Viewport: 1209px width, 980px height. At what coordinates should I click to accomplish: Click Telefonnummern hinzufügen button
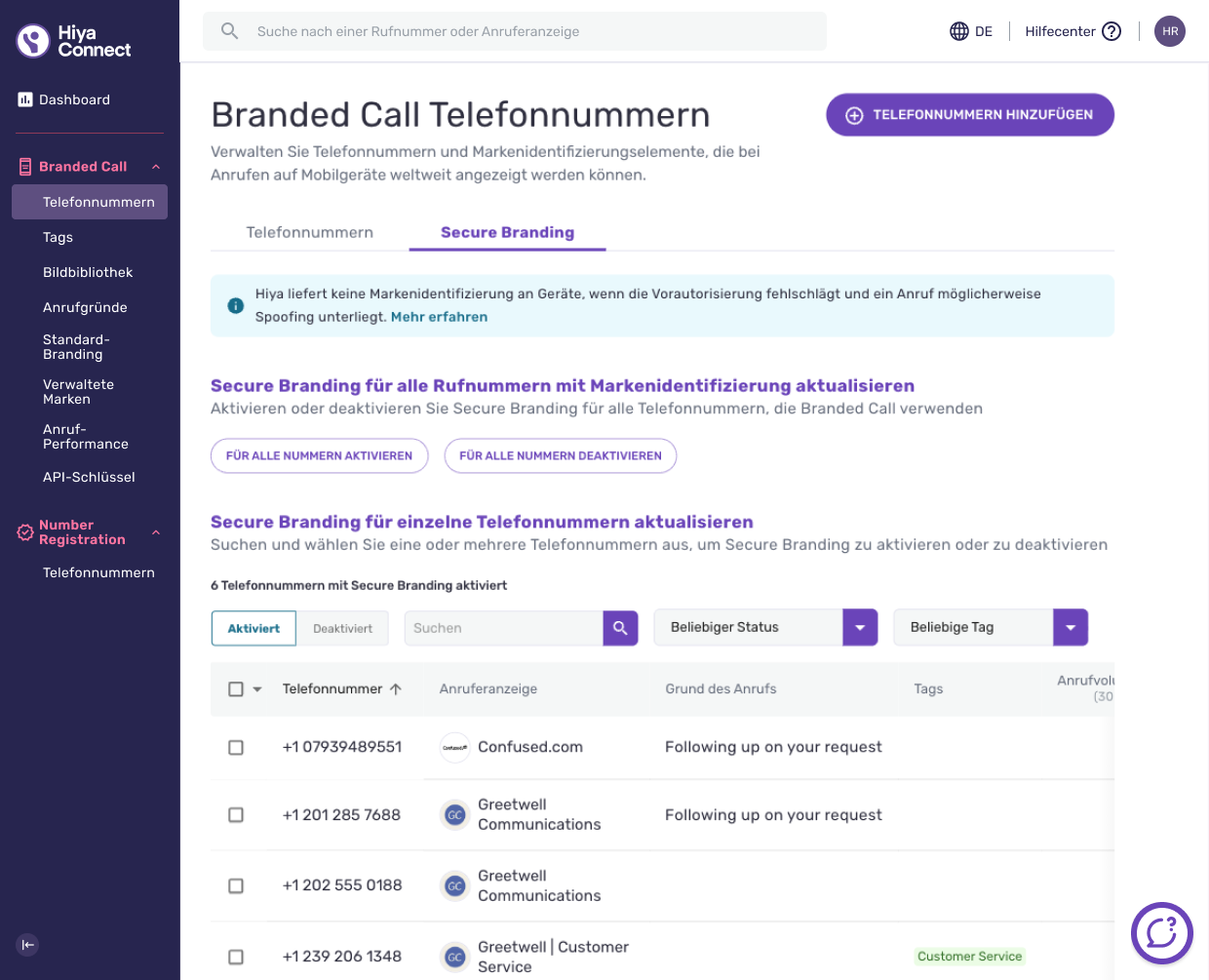click(x=970, y=115)
